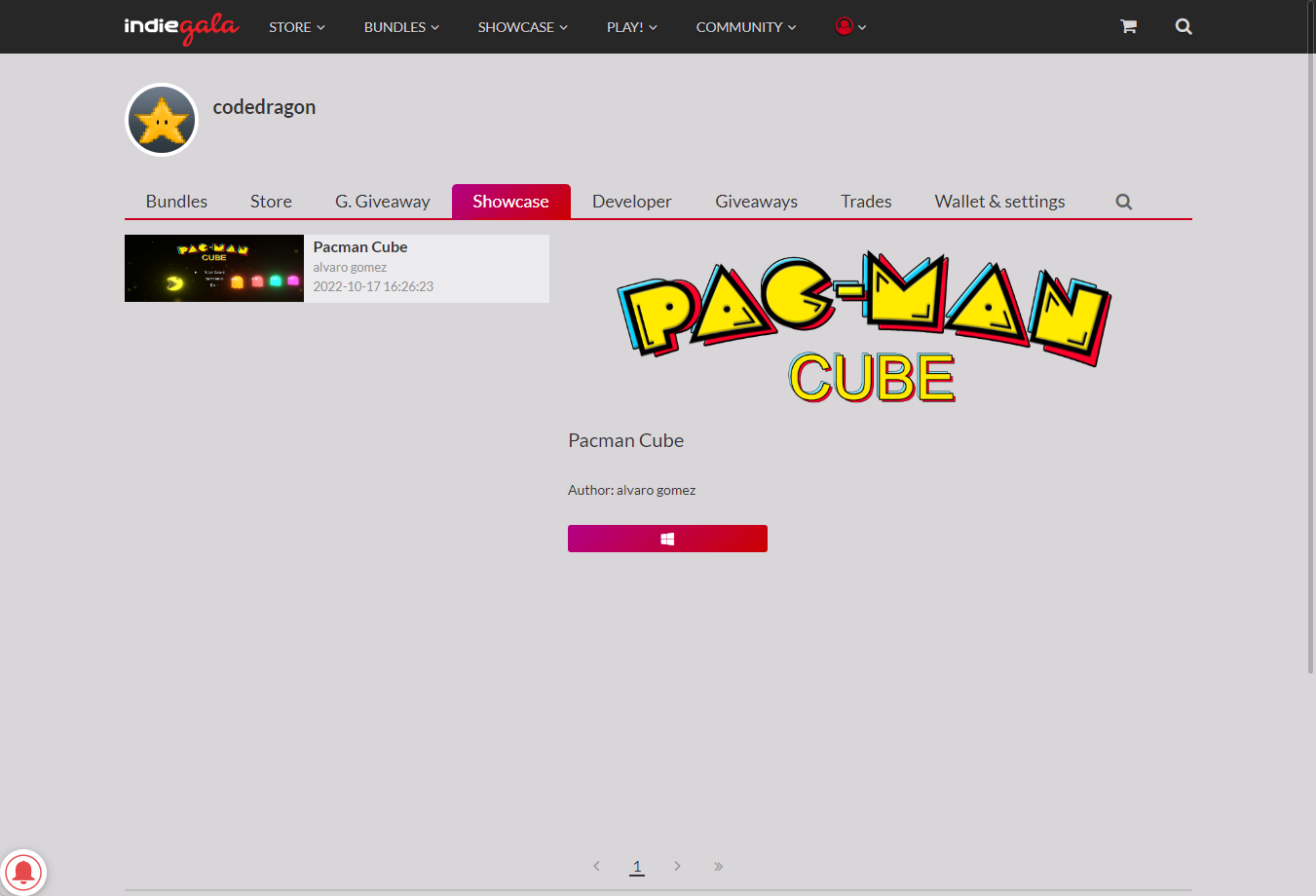The width and height of the screenshot is (1316, 896).
Task: Click date 2022-10-17 16:26:23
Action: [373, 286]
